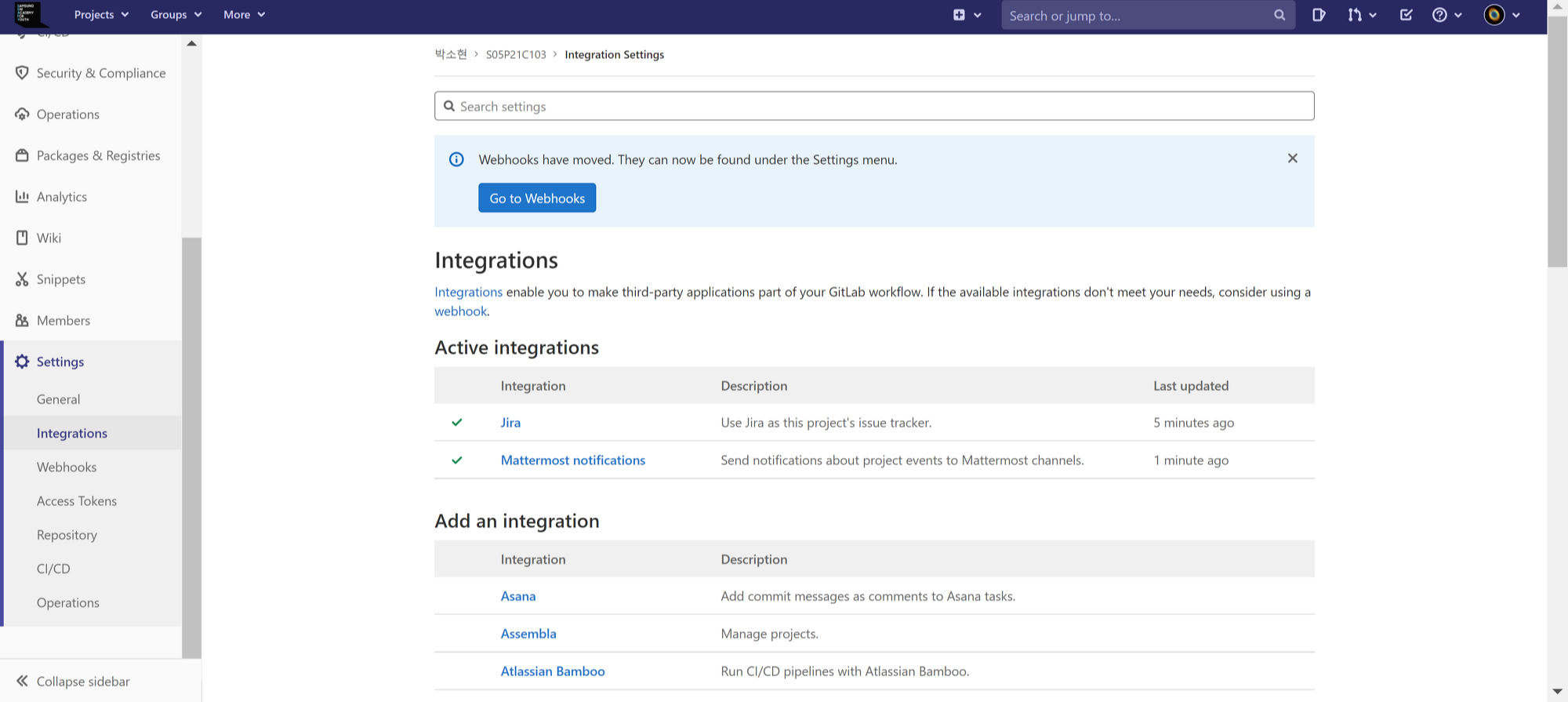Screen dimensions: 1568x702
Task: Select Webhooks under Settings
Action: pos(67,467)
